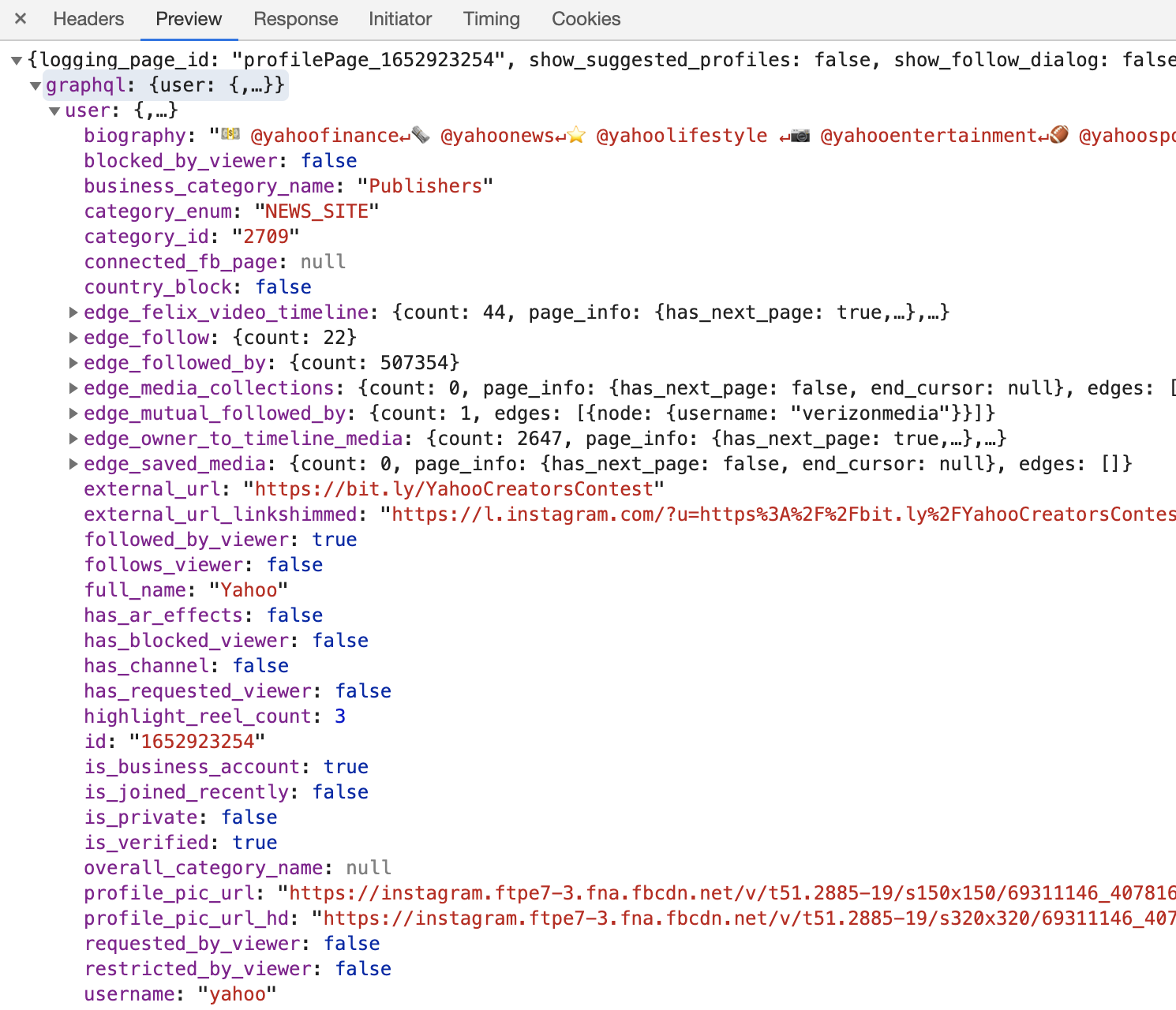Screen dimensions: 1176x1010
Task: Collapse the root logging_page_id object
Action: [17, 61]
